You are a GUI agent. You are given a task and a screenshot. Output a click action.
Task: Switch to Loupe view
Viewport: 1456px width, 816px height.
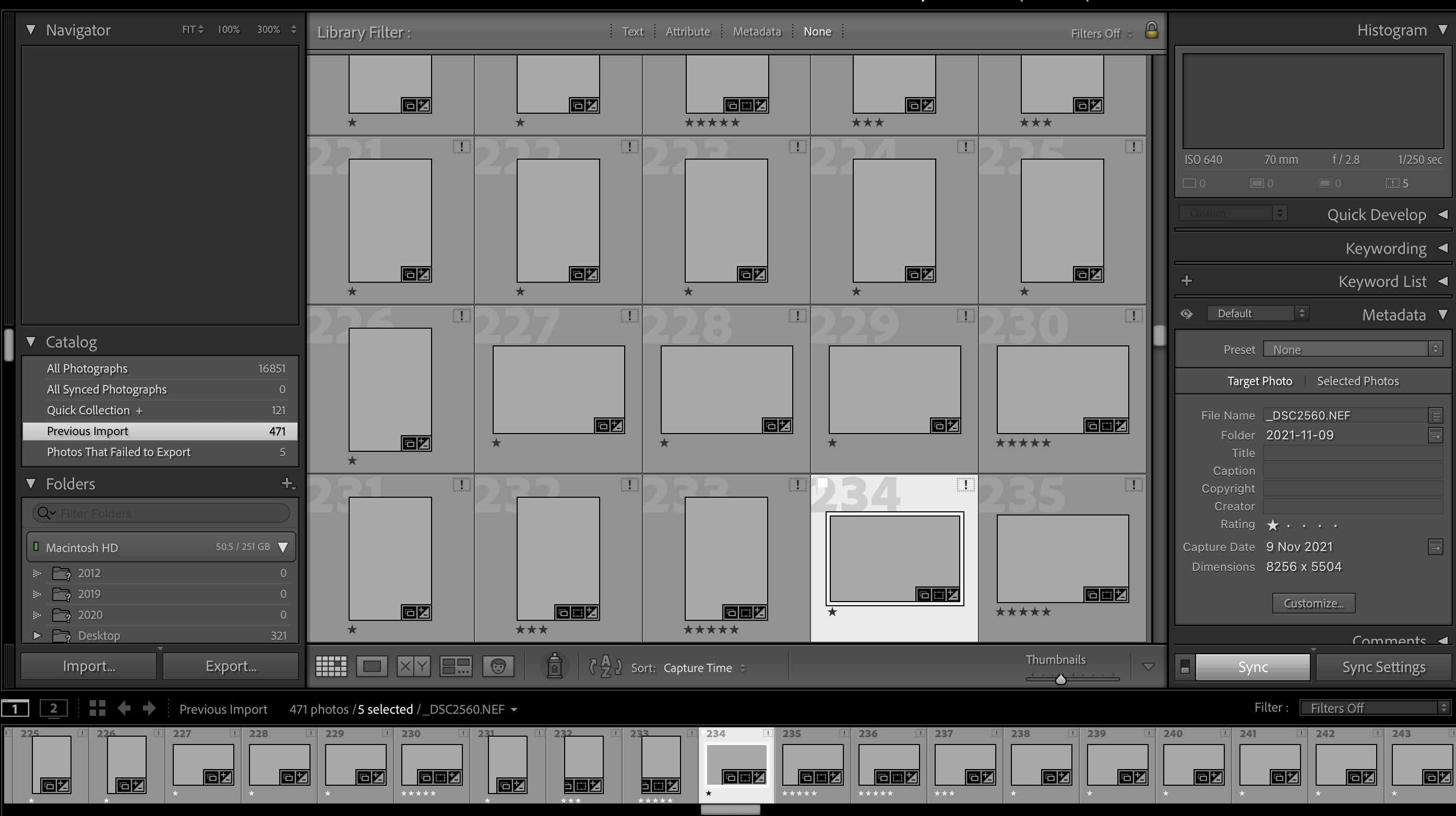click(372, 666)
